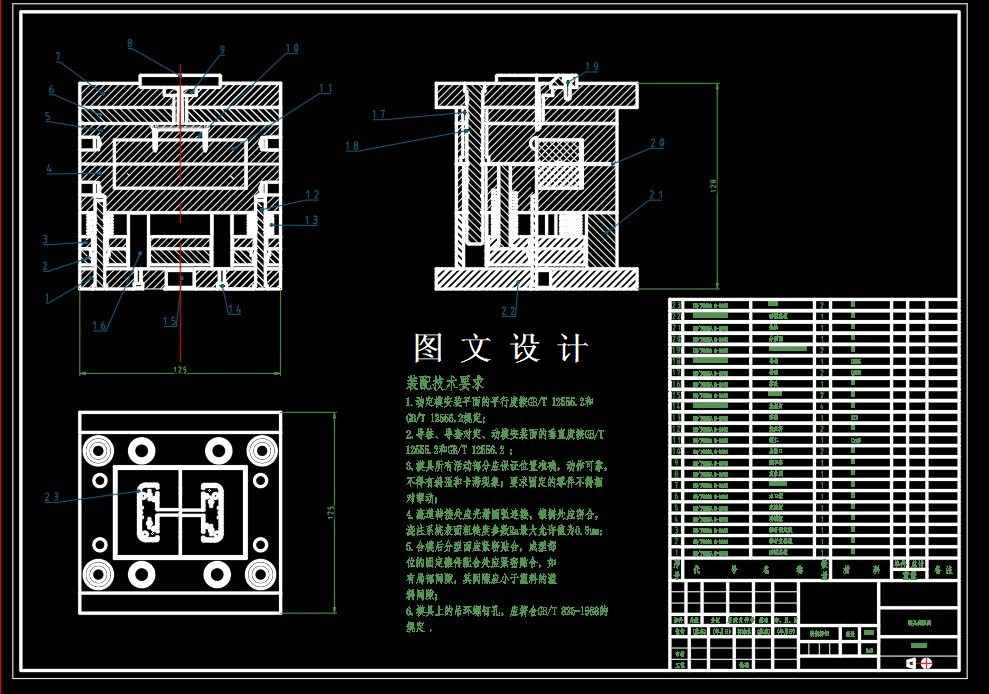
Task: Click part callout number 7 label
Action: point(58,57)
